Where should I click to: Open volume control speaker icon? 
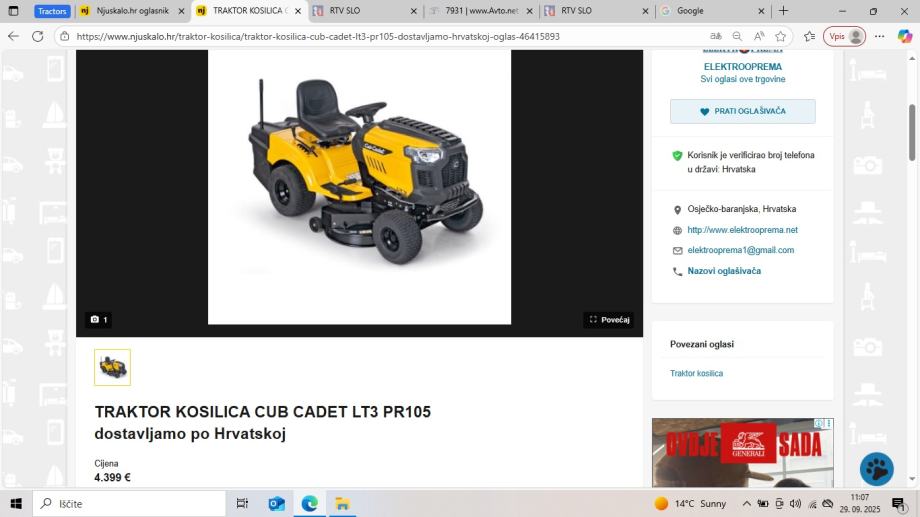pos(795,504)
